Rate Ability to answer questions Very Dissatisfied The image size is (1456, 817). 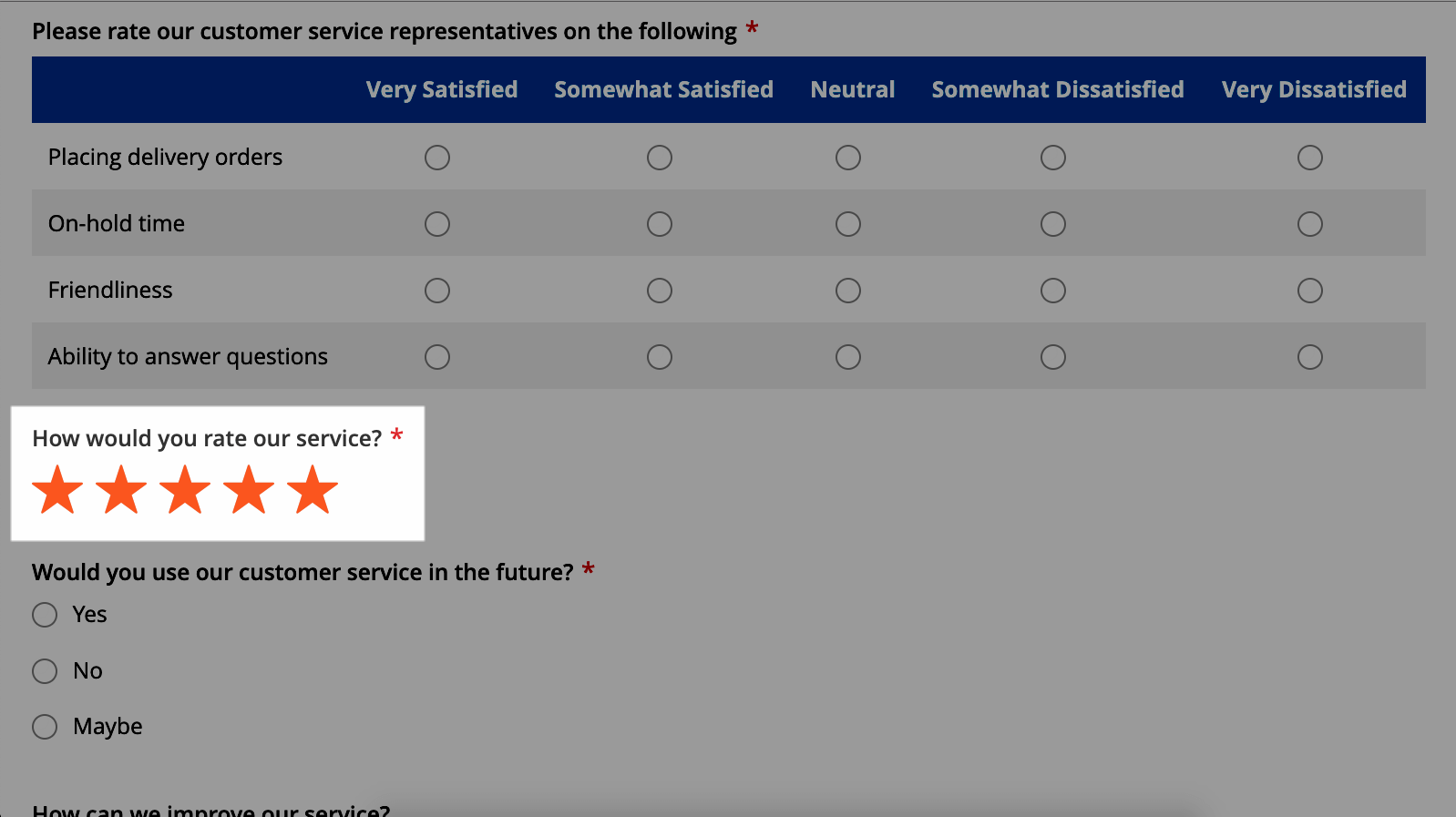(1310, 357)
